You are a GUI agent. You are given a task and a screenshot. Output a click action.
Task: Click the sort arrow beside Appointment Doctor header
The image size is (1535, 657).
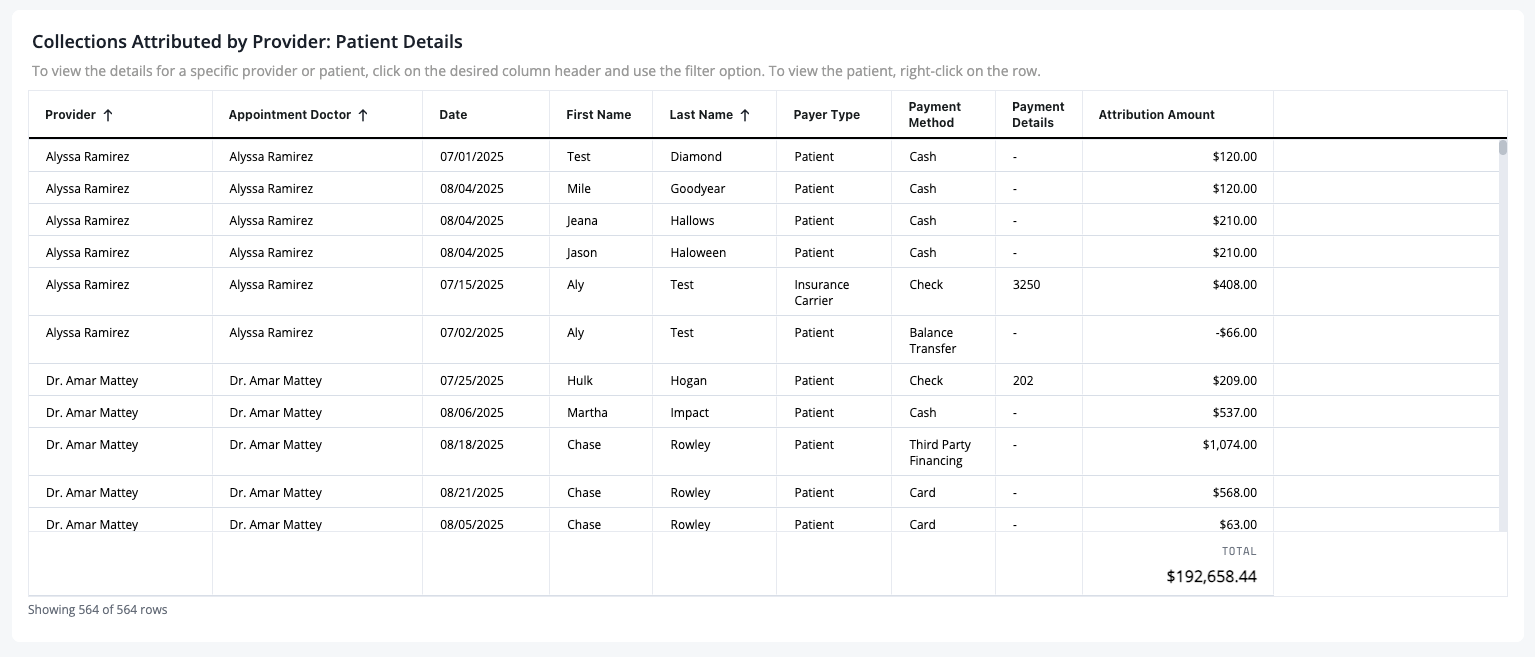click(x=363, y=115)
